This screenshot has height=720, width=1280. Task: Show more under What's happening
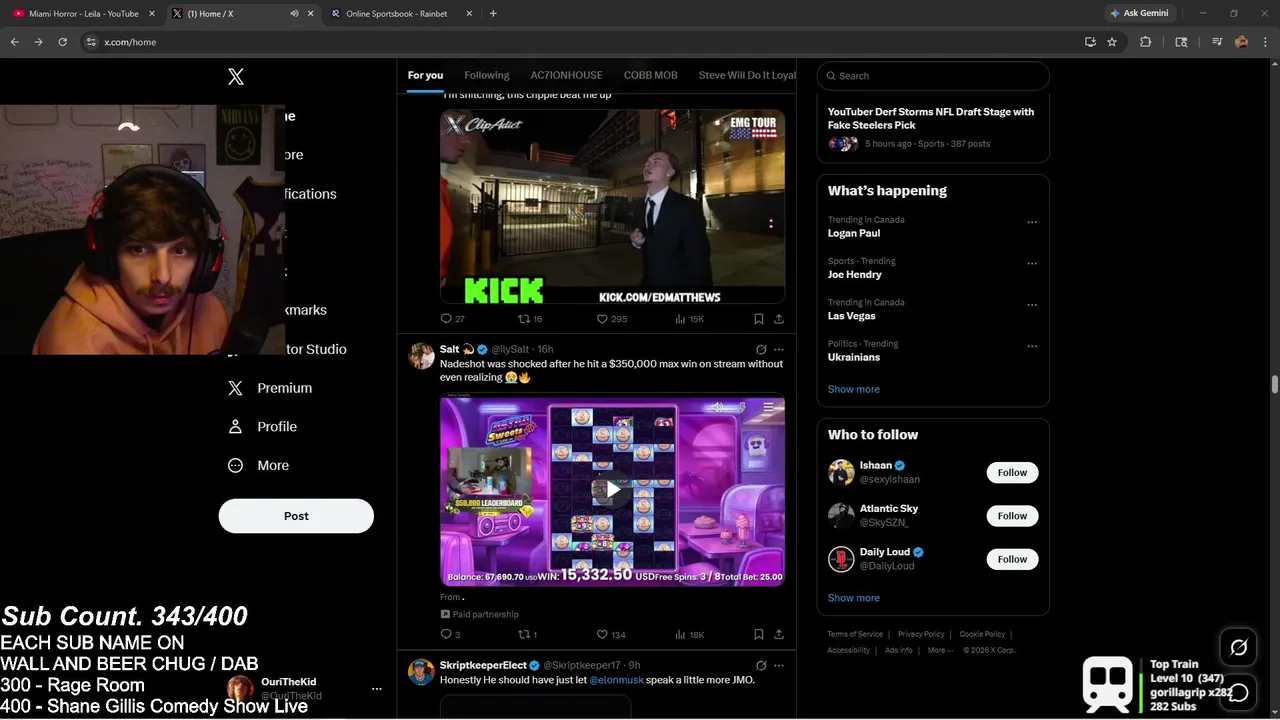[x=854, y=389]
